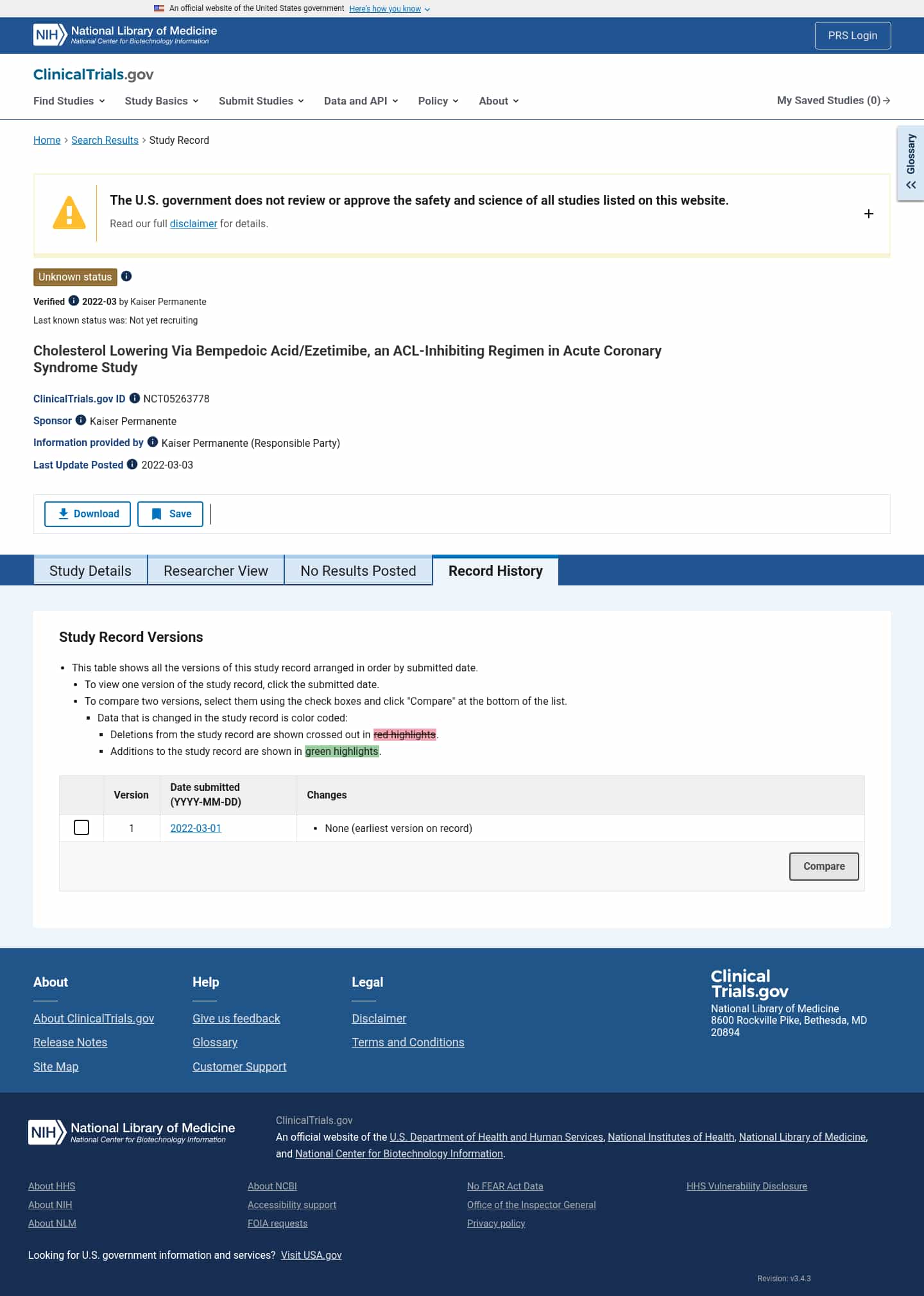Download the study record
This screenshot has height=1296, width=924.
click(87, 514)
